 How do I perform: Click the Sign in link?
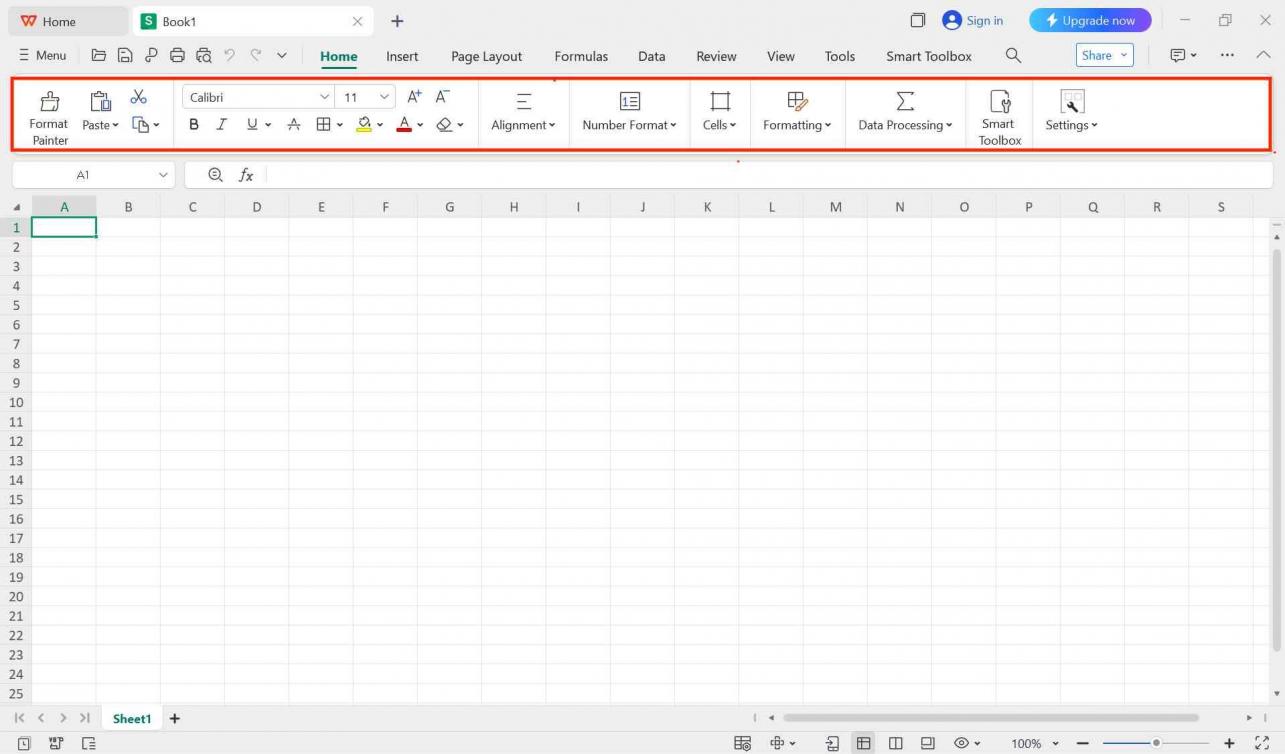click(x=973, y=20)
